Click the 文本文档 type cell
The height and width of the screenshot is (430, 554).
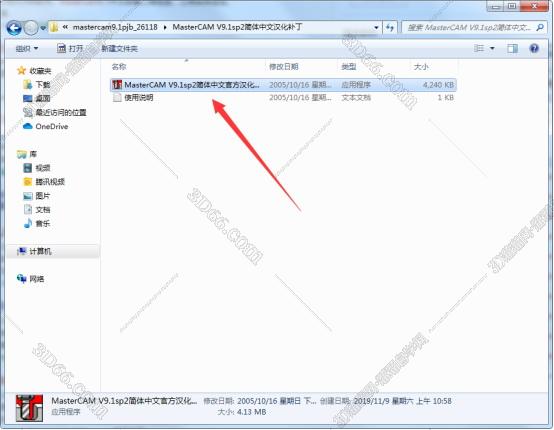[356, 98]
